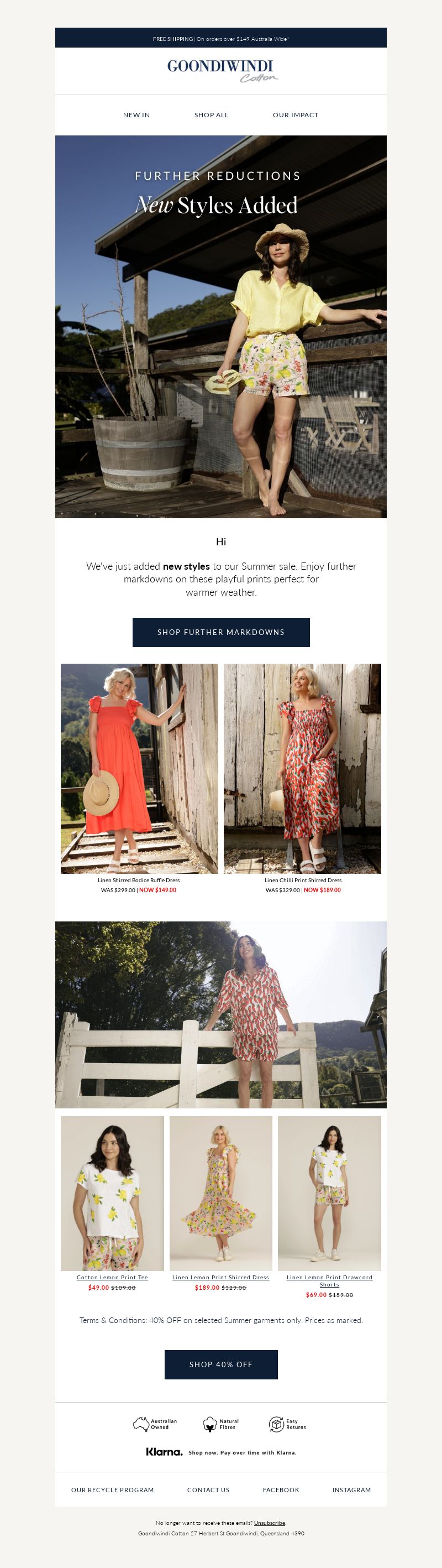
Task: Click the Klarna logo
Action: pyautogui.click(x=164, y=1452)
